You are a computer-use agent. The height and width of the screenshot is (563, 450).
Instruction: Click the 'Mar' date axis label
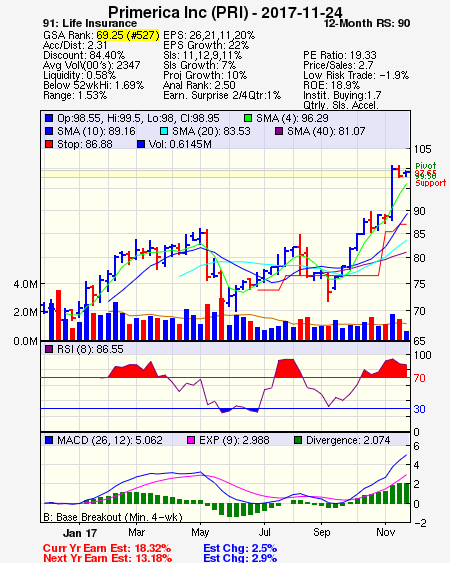136,532
